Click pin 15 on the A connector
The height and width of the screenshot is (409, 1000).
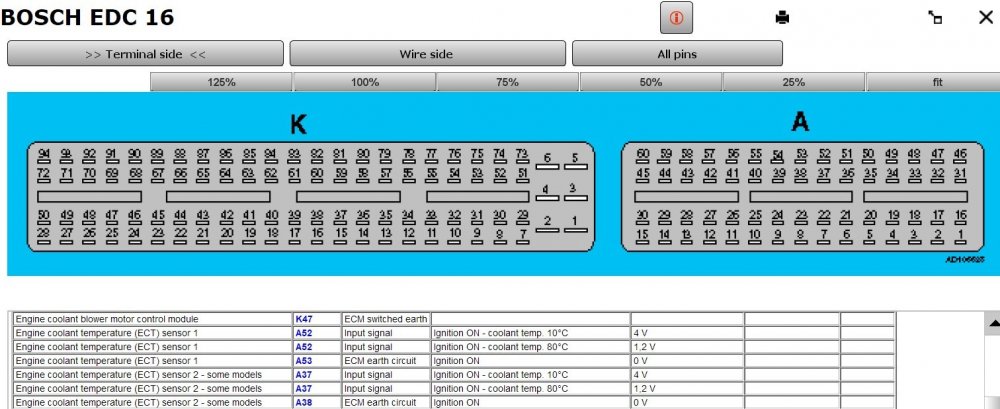click(643, 237)
